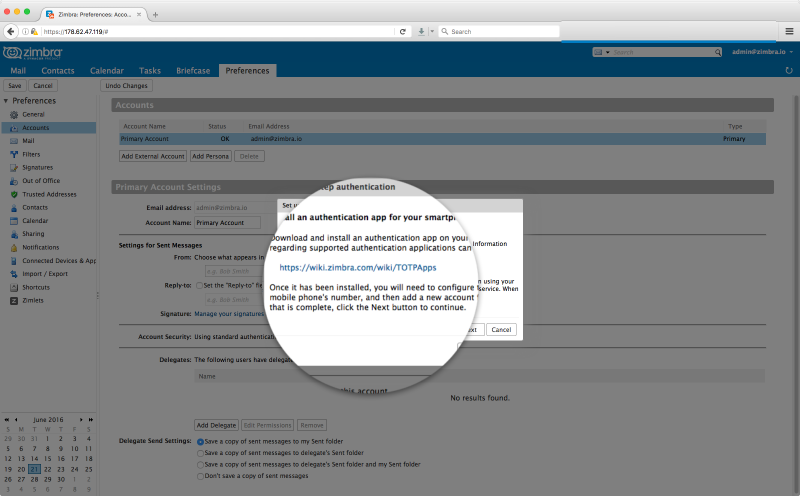Open Mail preferences envelope icon
Screen dimensions: 800x496
point(14,141)
